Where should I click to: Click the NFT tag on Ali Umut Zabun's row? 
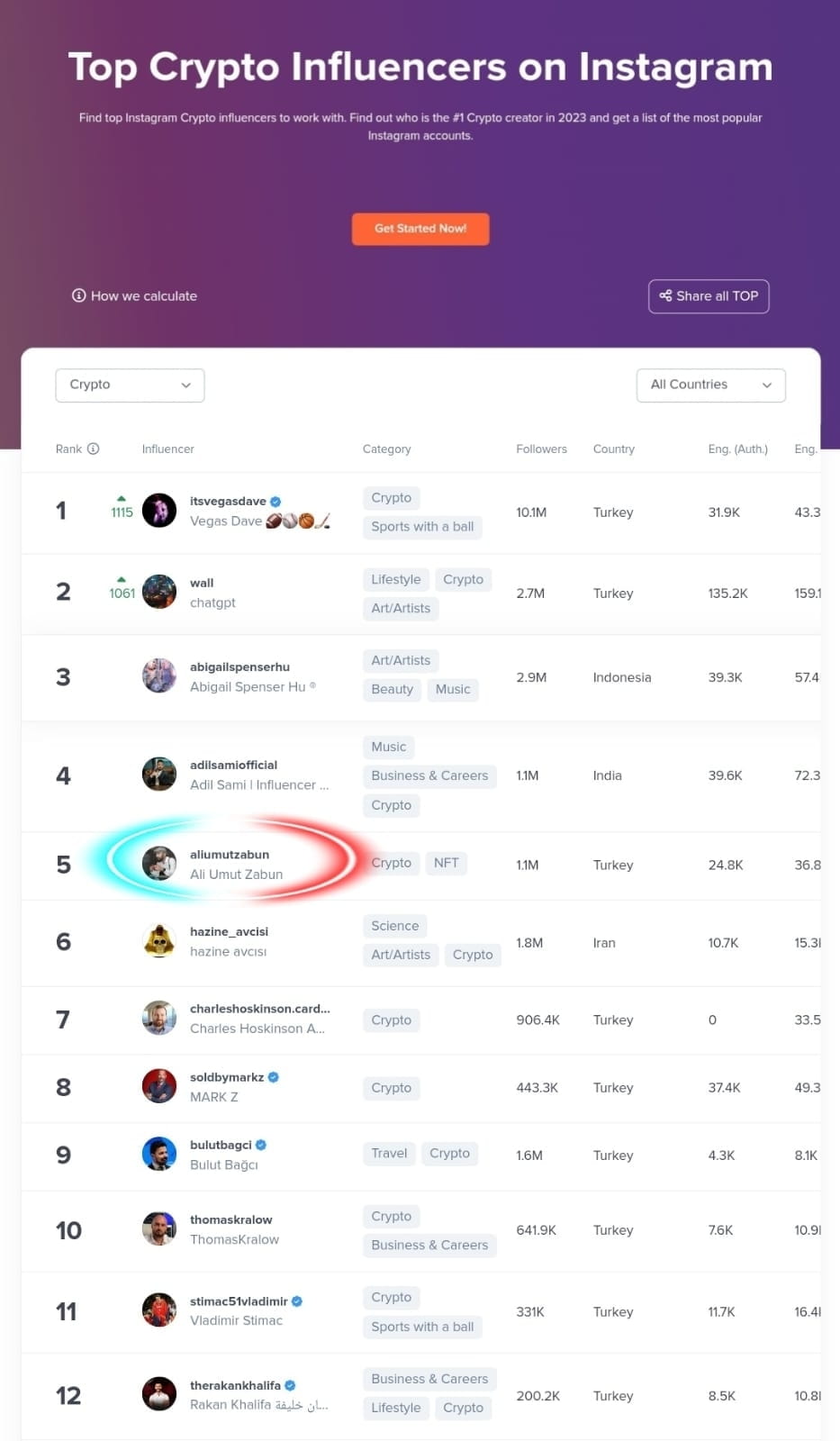click(x=446, y=863)
